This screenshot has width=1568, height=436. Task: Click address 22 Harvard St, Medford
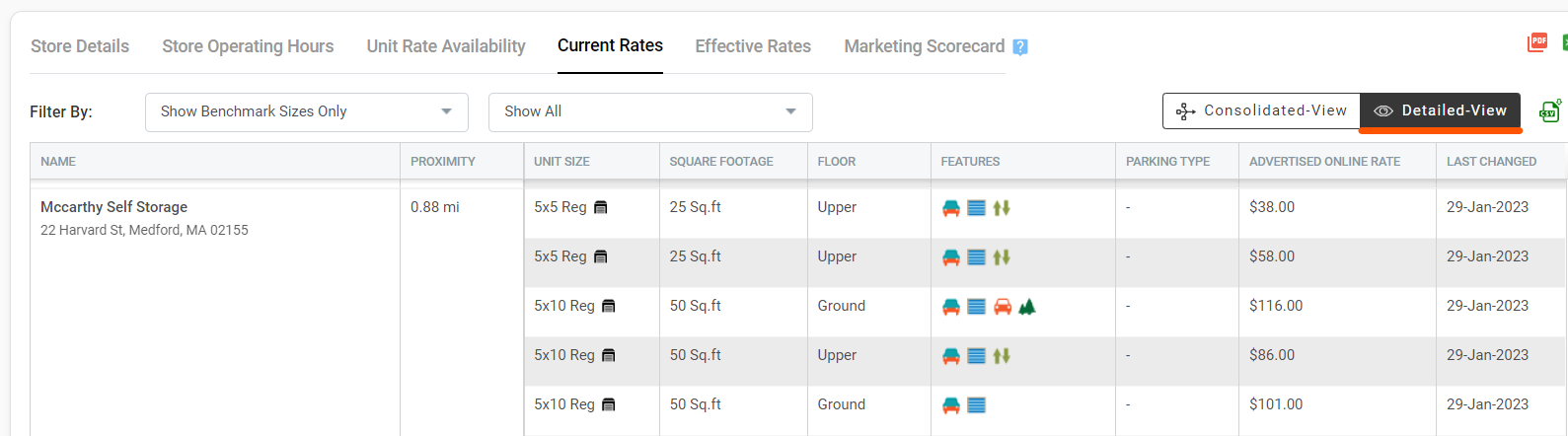point(144,230)
